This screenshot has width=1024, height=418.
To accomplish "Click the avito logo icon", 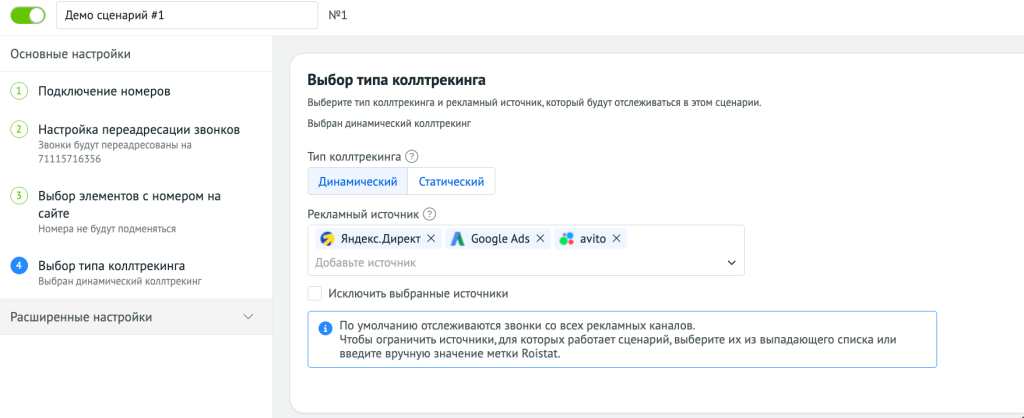I will [568, 239].
